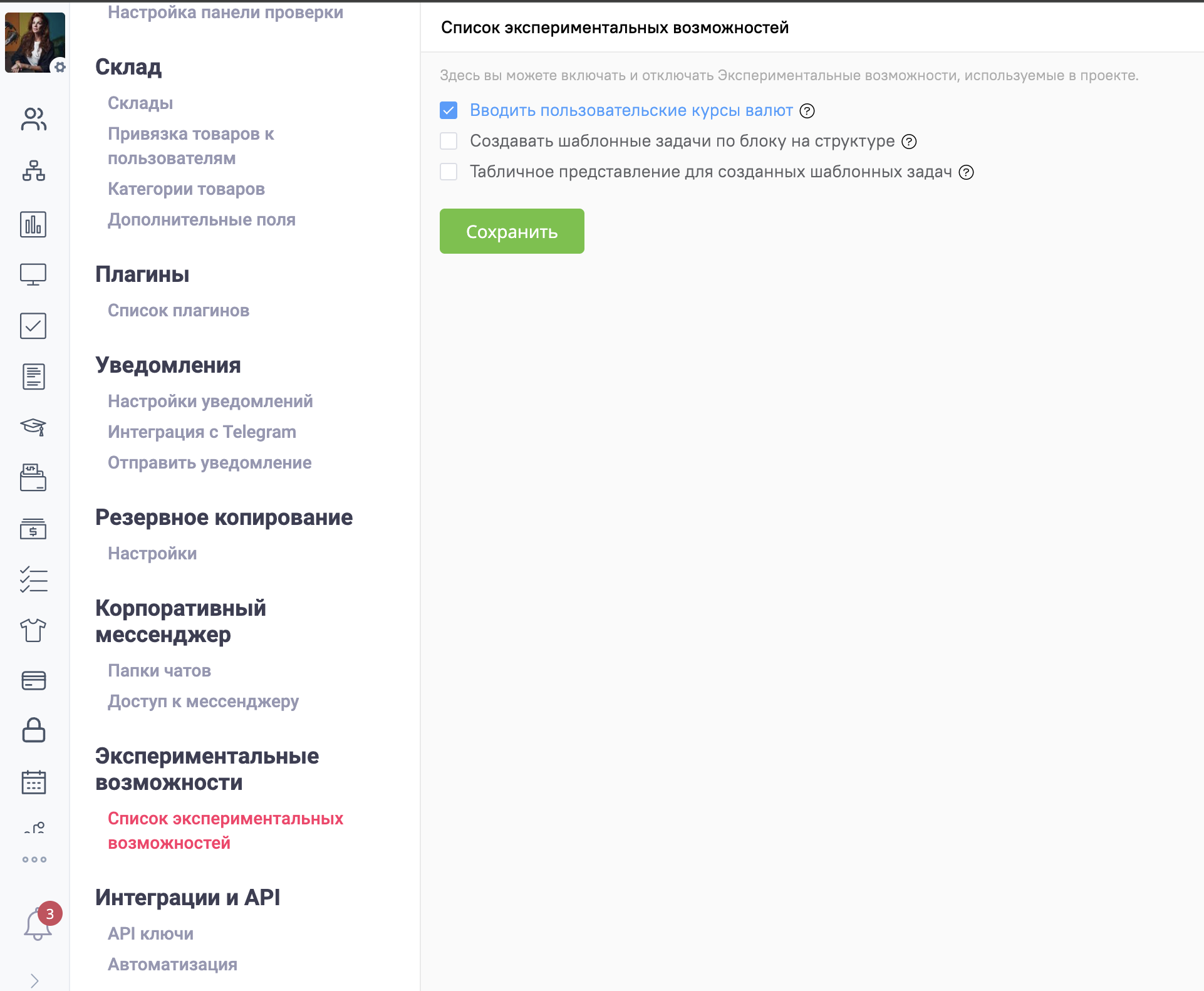
Task: Click the cash register wallet icon
Action: coord(33,477)
